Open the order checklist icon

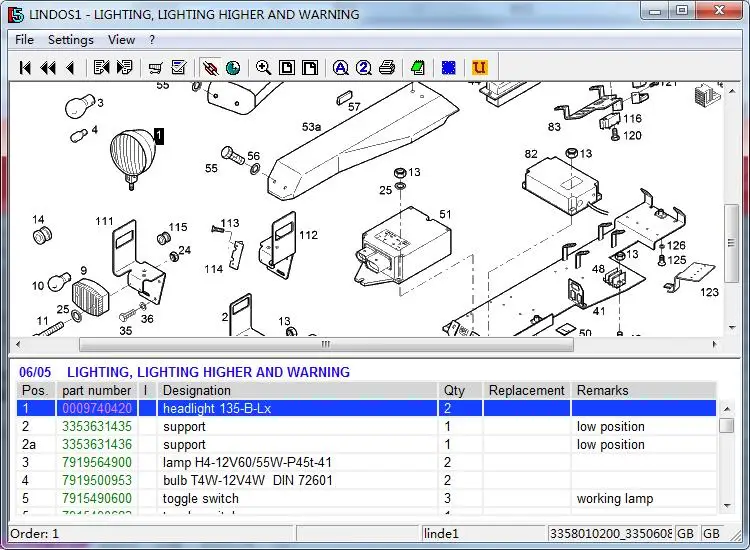pos(178,67)
